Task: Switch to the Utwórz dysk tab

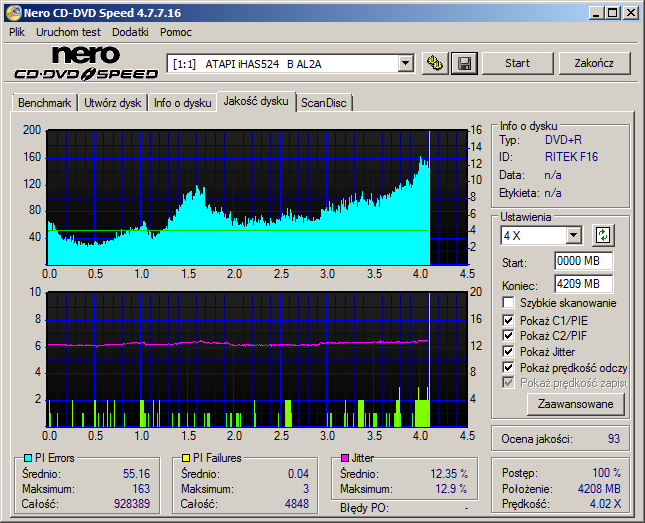Action: 113,102
